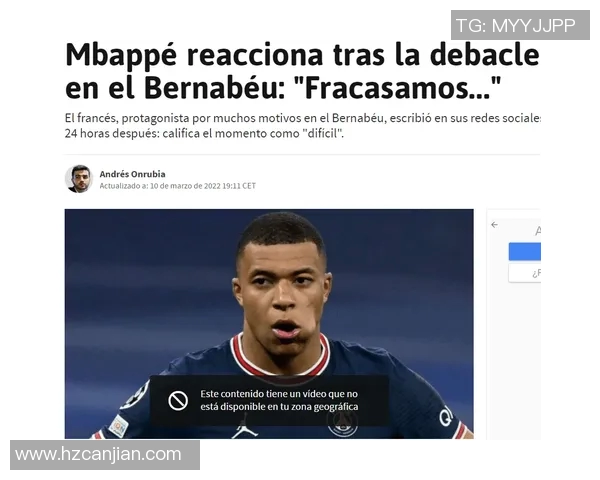
Task: Click the partial letter heading in side panel
Action: pyautogui.click(x=538, y=231)
